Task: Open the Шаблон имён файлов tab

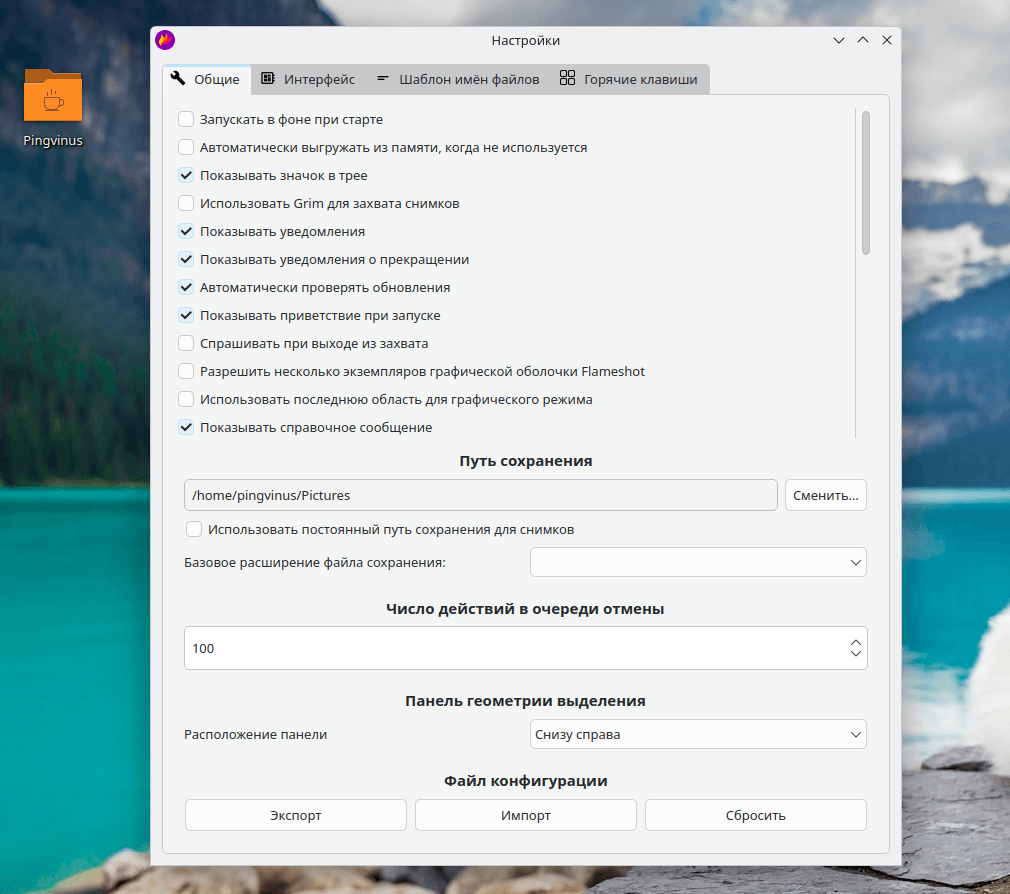Action: (468, 79)
